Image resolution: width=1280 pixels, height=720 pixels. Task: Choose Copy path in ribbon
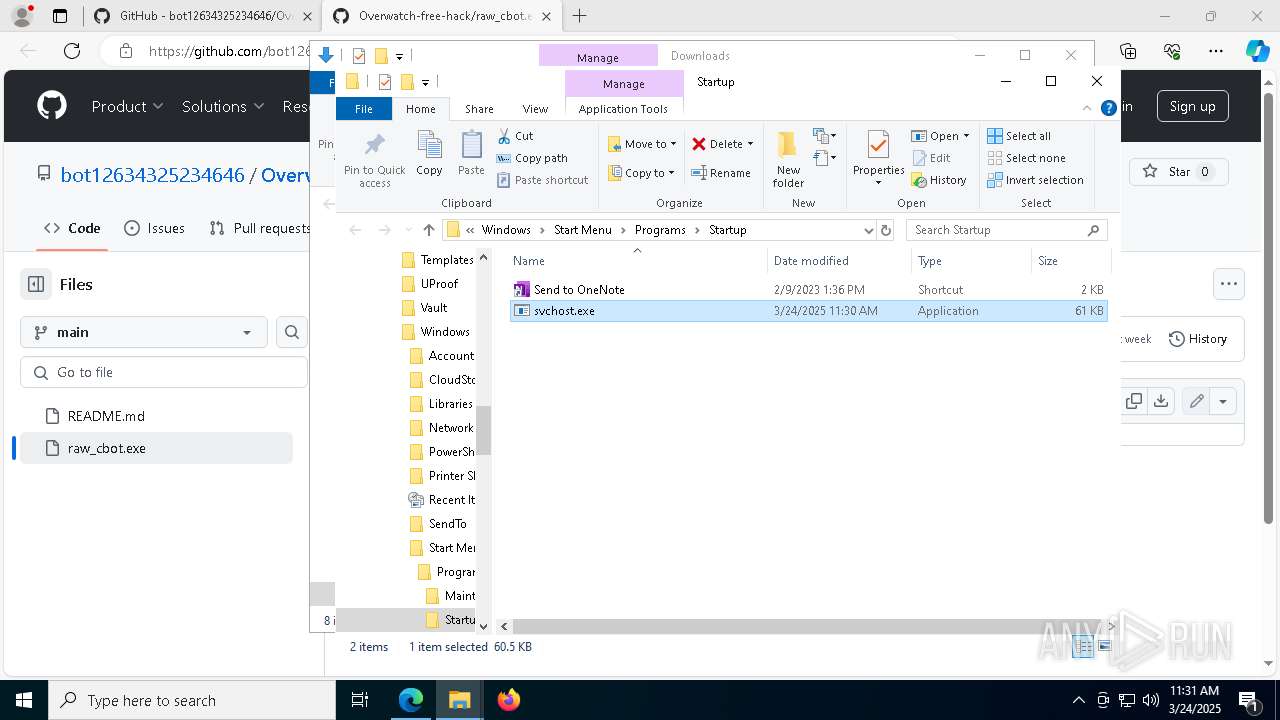532,158
